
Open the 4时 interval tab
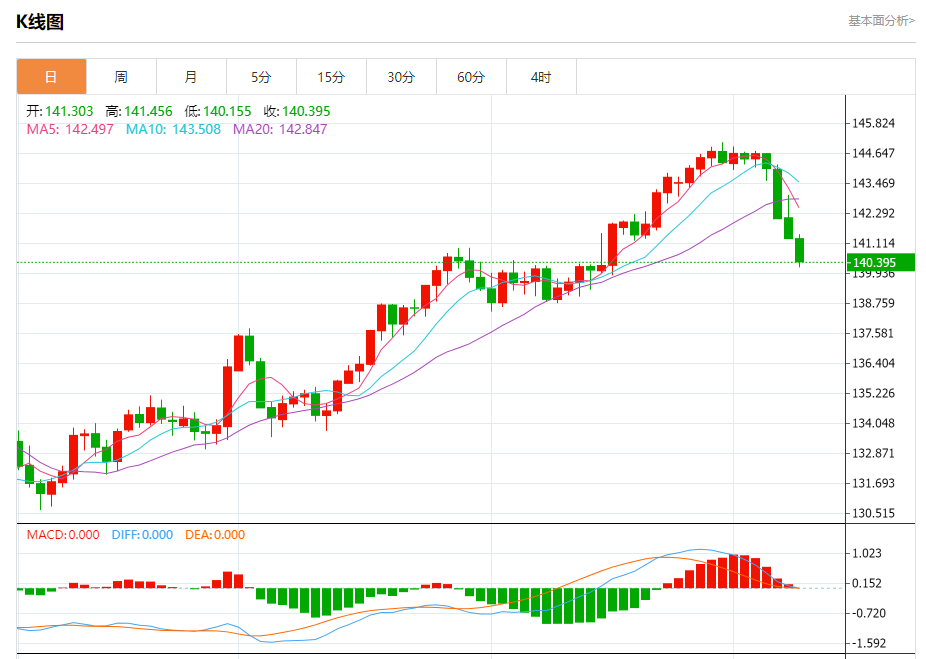541,77
